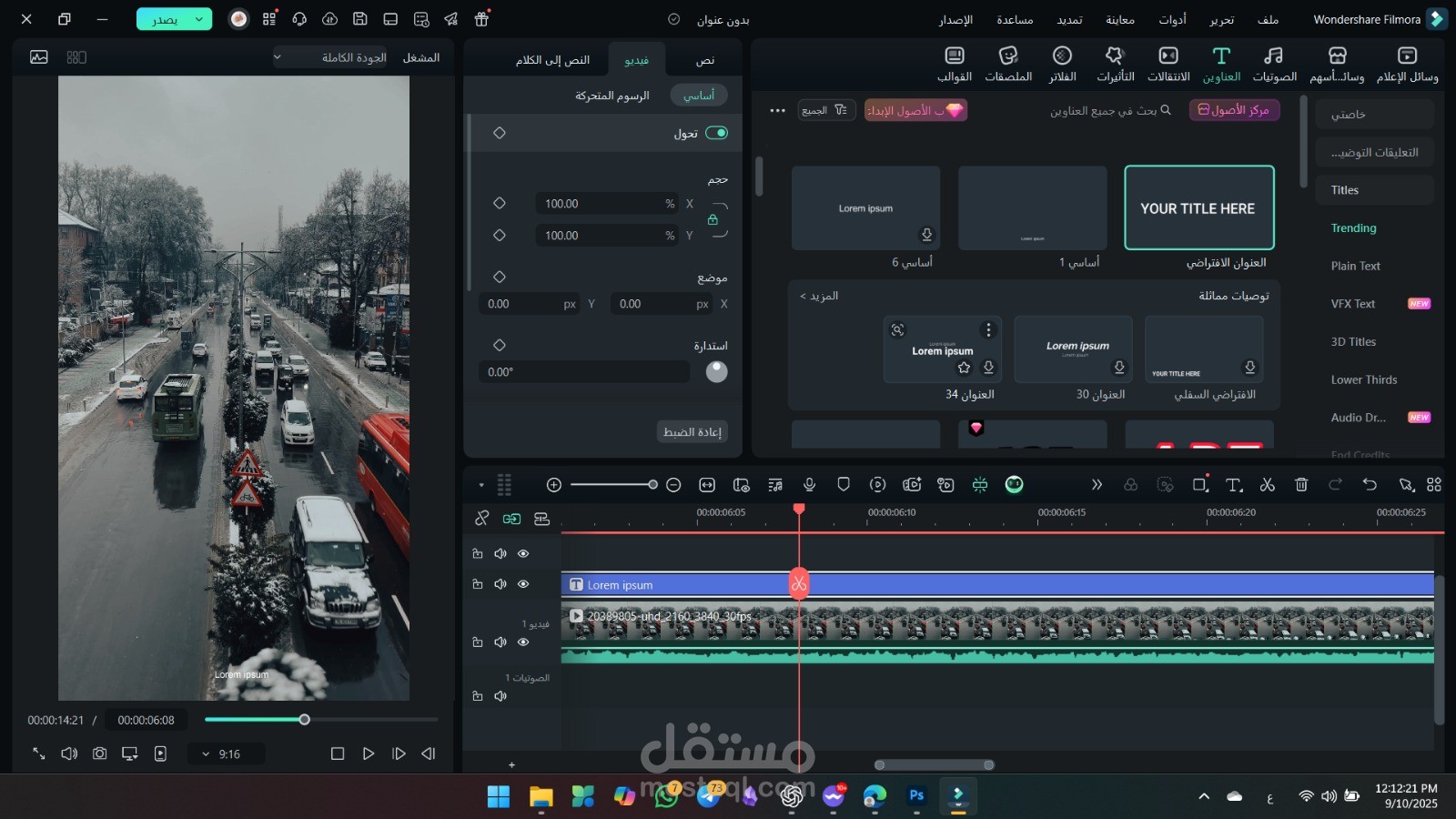
Task: Switch to the Text to Speech (النص إلى الكلام) tab
Action: point(552,60)
